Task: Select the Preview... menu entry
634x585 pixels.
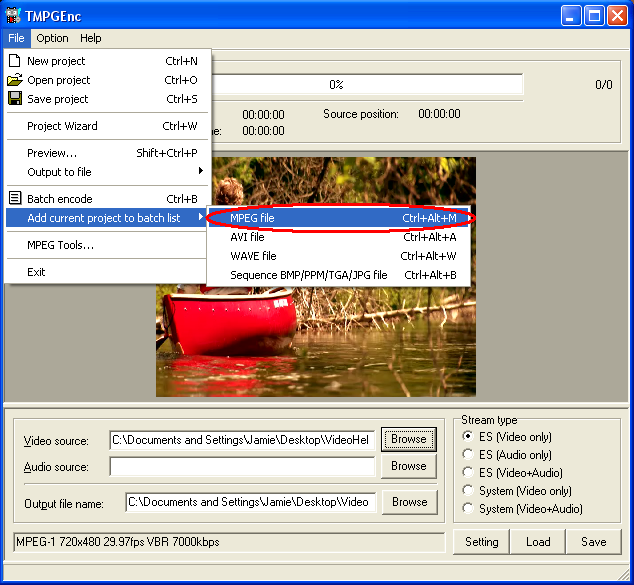Action: coord(108,153)
